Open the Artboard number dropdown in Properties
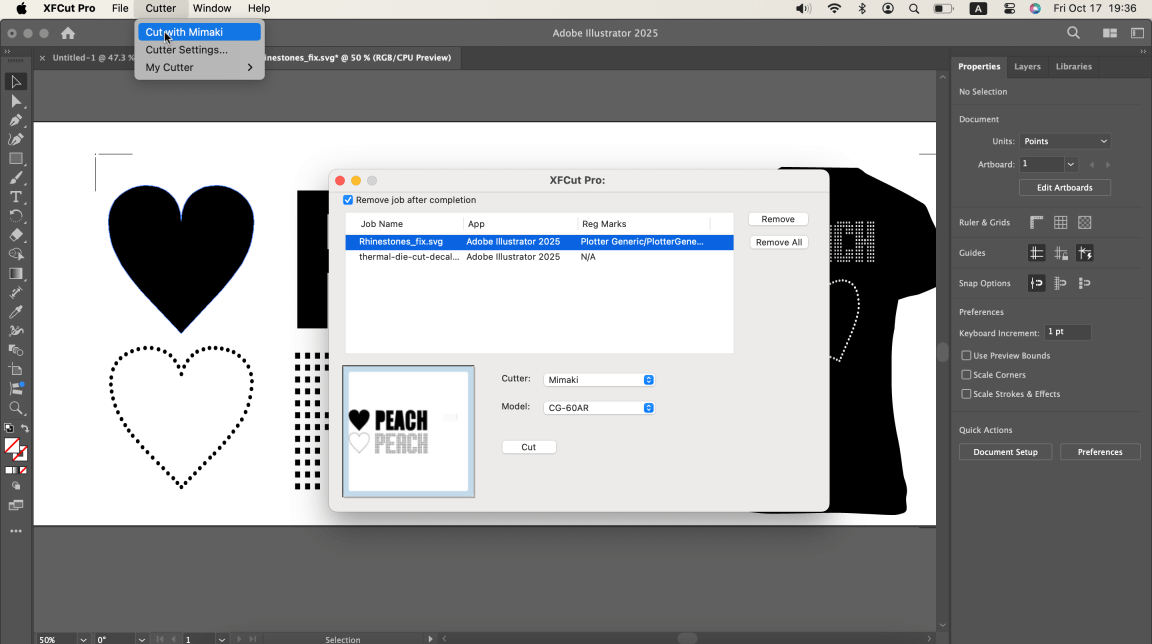 click(1070, 164)
